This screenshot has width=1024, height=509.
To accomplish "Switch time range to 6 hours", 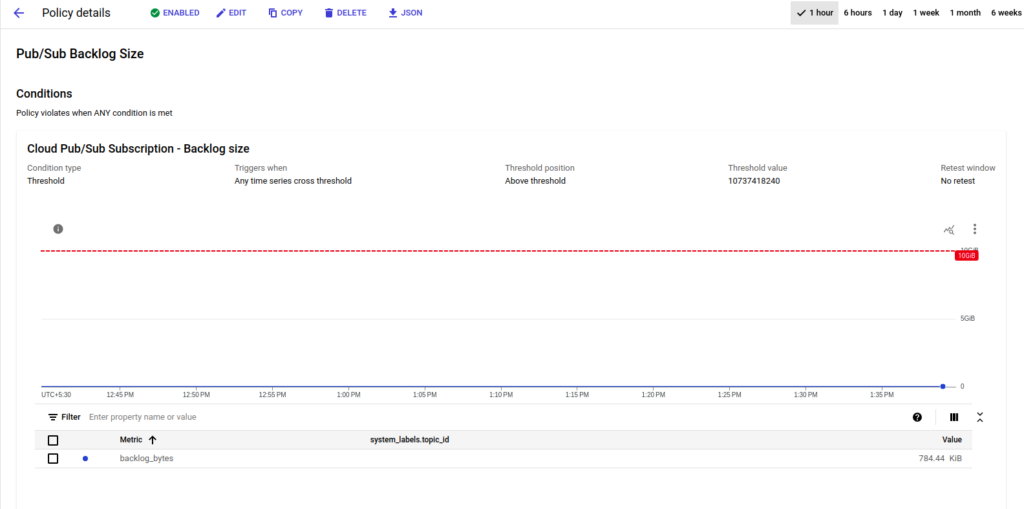I will (857, 13).
